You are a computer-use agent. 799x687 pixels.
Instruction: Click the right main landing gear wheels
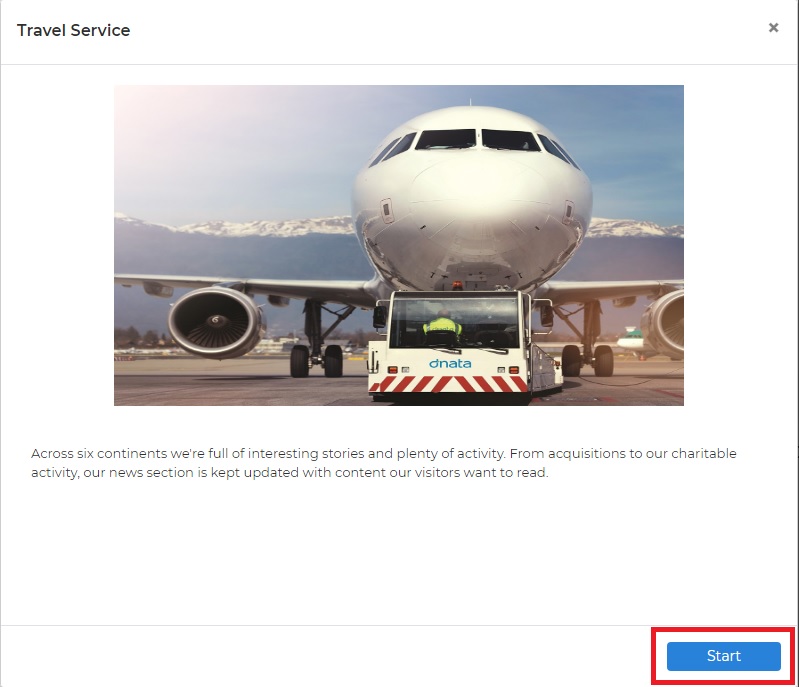coord(588,360)
